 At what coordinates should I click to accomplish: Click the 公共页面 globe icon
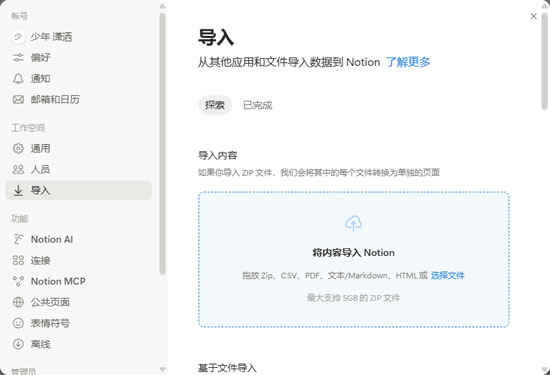pos(18,302)
